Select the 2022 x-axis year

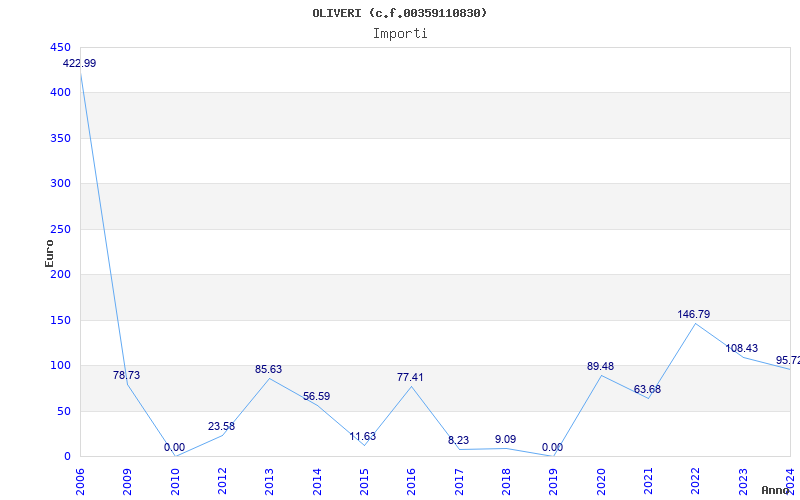695,481
